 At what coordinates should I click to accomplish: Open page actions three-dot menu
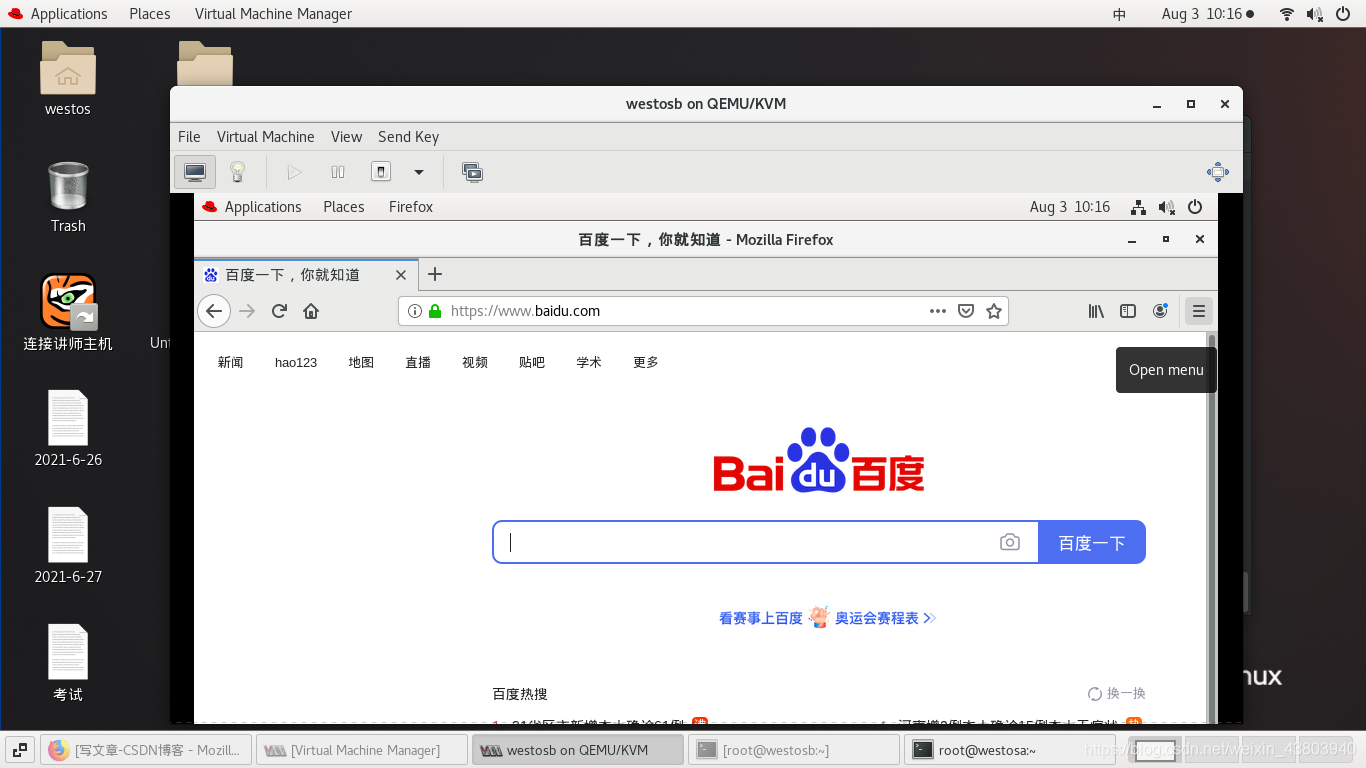pyautogui.click(x=938, y=311)
